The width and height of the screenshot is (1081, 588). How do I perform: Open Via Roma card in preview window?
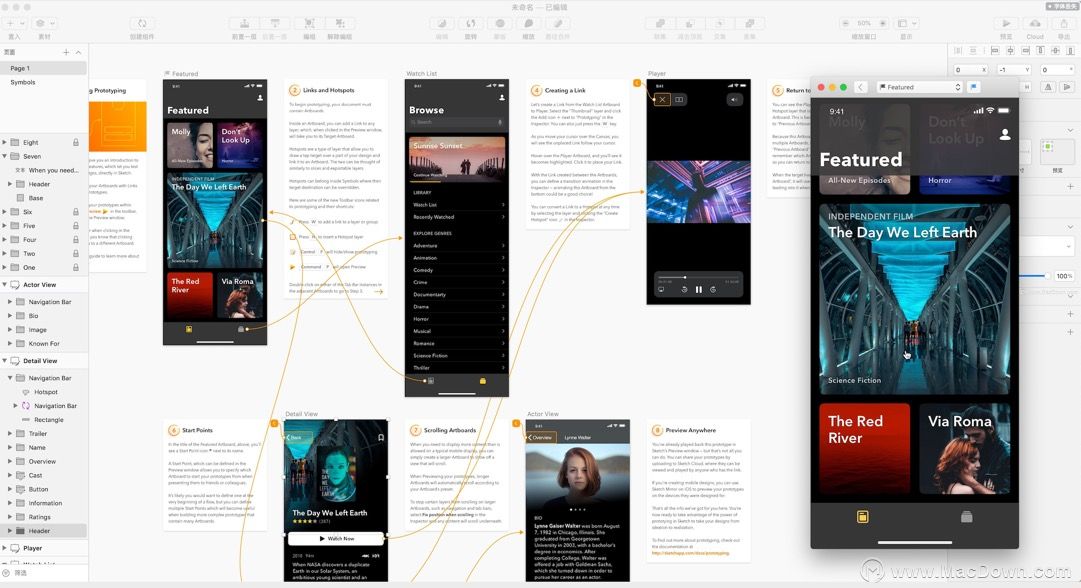[x=964, y=449]
